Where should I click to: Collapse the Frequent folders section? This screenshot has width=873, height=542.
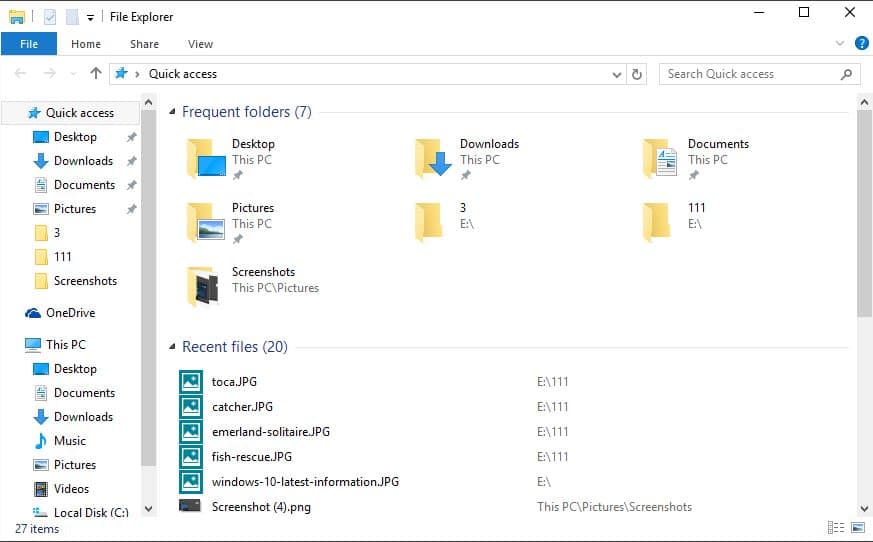tap(172, 112)
